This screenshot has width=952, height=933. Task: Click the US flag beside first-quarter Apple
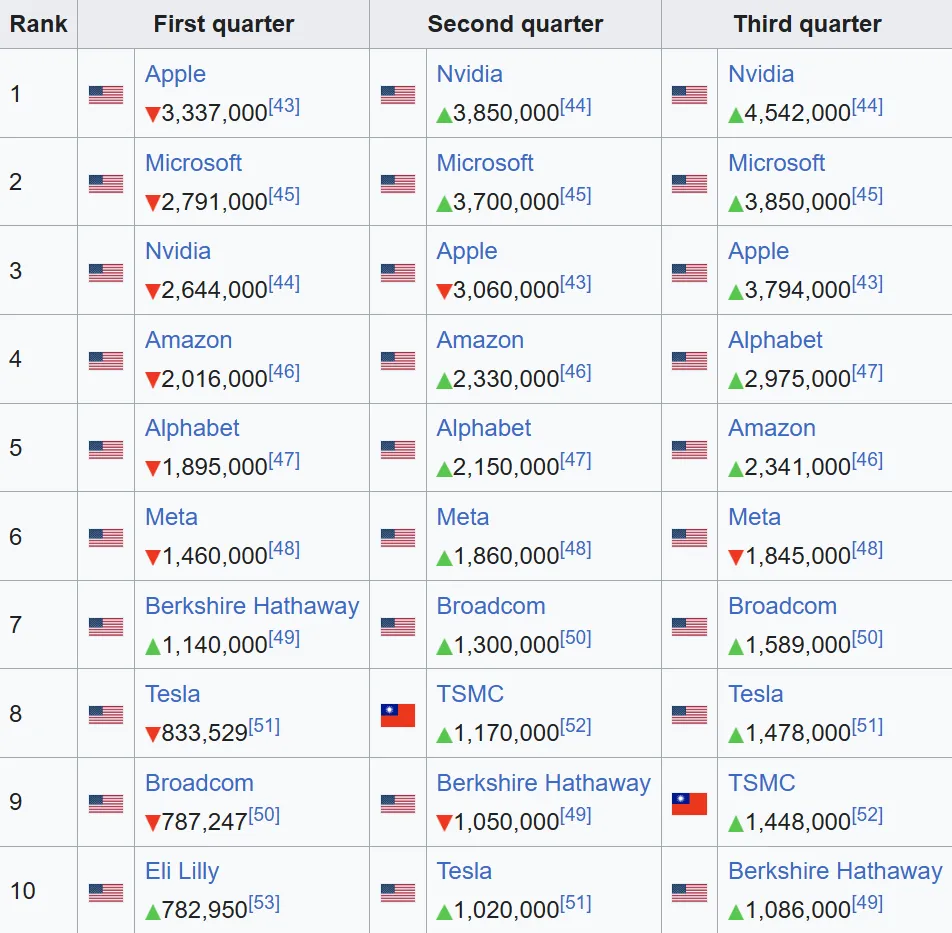106,95
